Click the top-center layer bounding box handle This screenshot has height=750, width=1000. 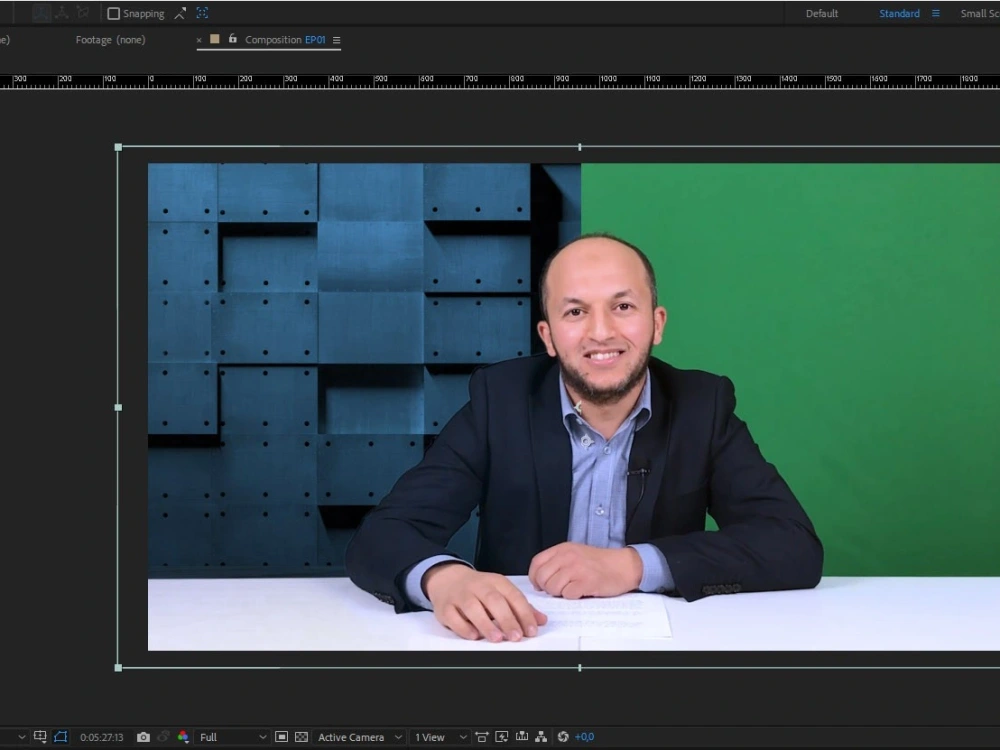coord(580,147)
